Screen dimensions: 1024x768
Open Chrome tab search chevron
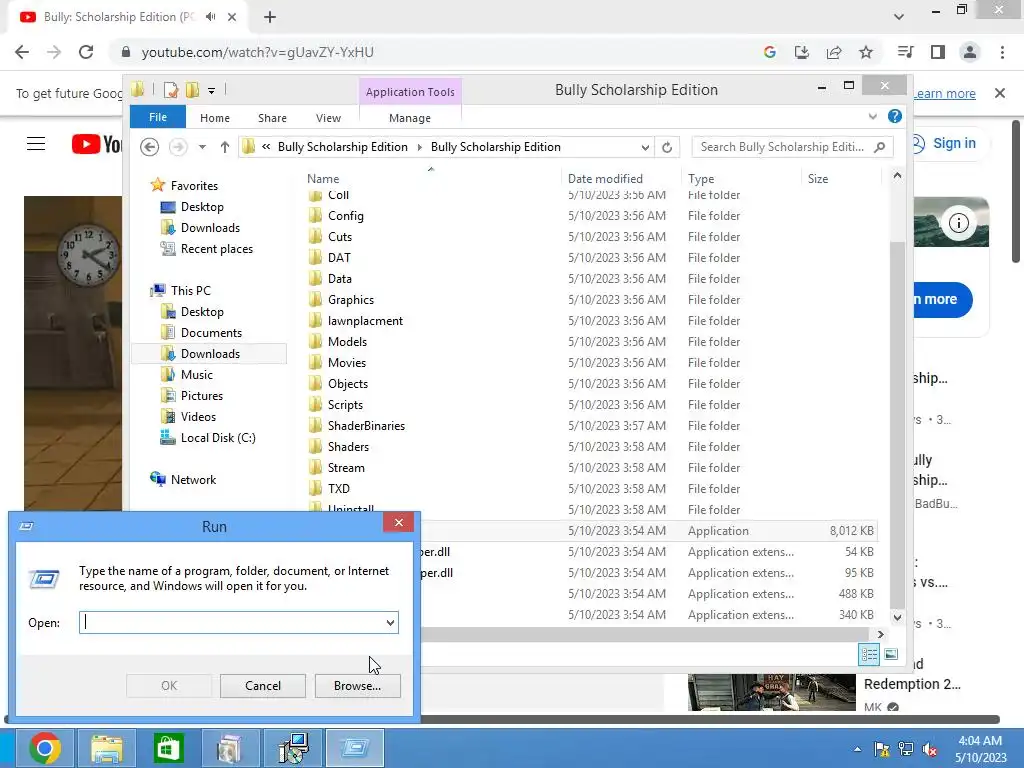[899, 17]
